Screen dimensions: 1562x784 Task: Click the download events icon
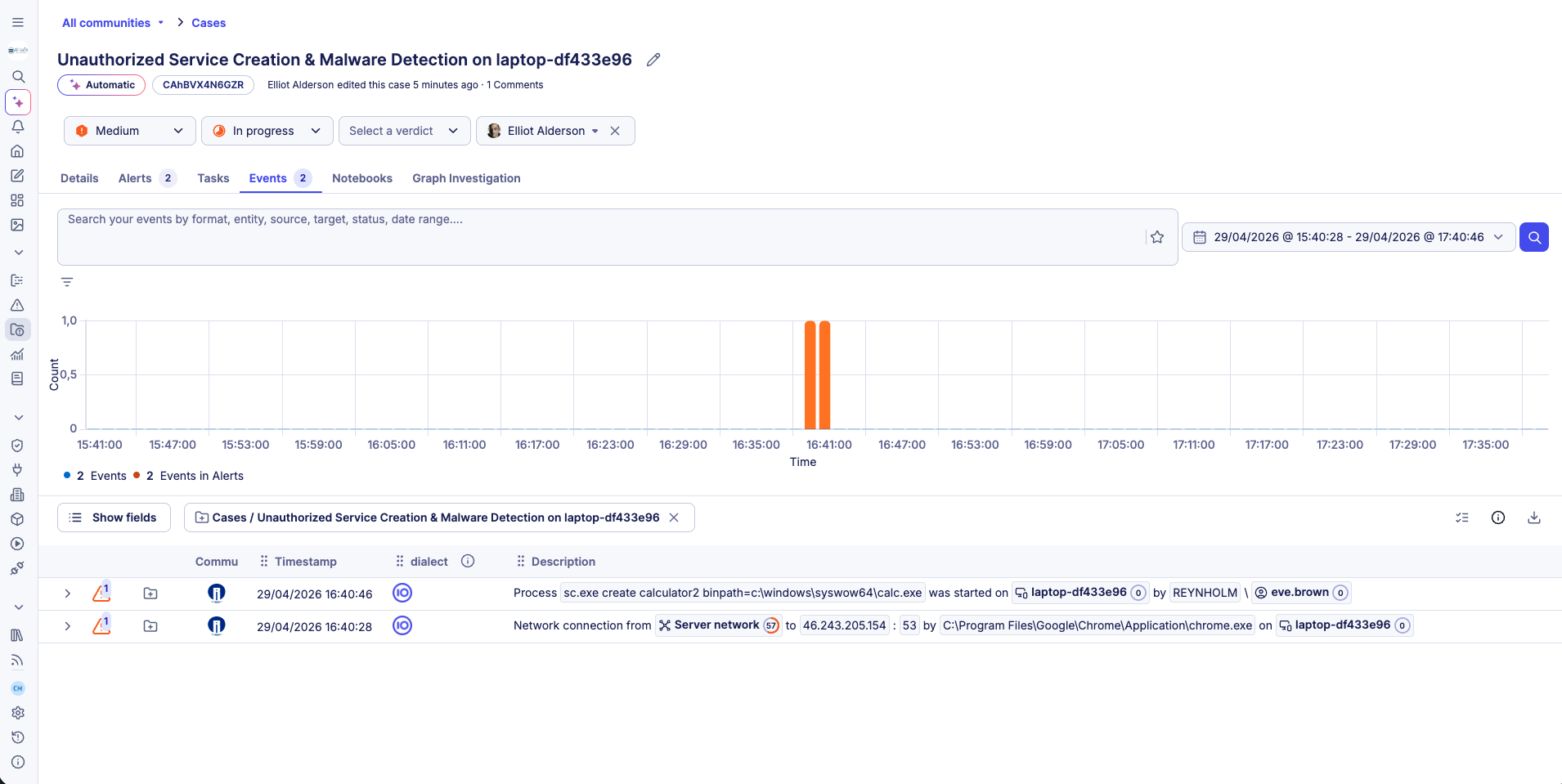tap(1533, 517)
